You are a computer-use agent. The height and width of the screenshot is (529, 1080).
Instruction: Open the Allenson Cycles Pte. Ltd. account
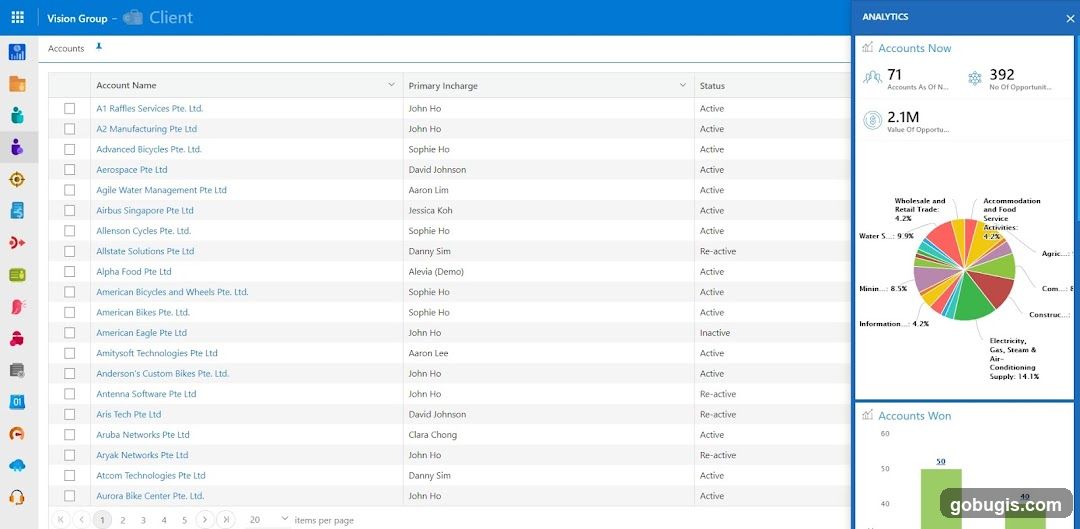point(144,231)
